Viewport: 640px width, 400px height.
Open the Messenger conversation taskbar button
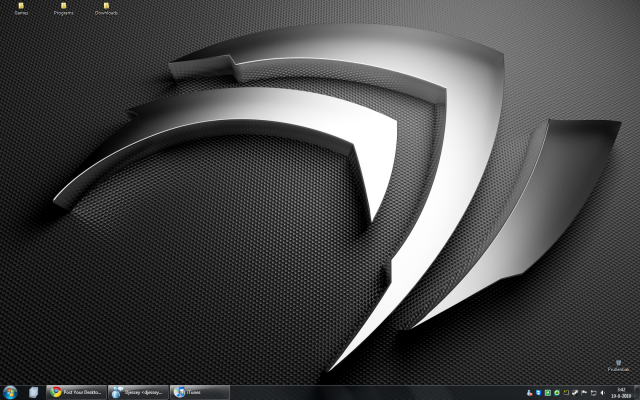click(137, 392)
